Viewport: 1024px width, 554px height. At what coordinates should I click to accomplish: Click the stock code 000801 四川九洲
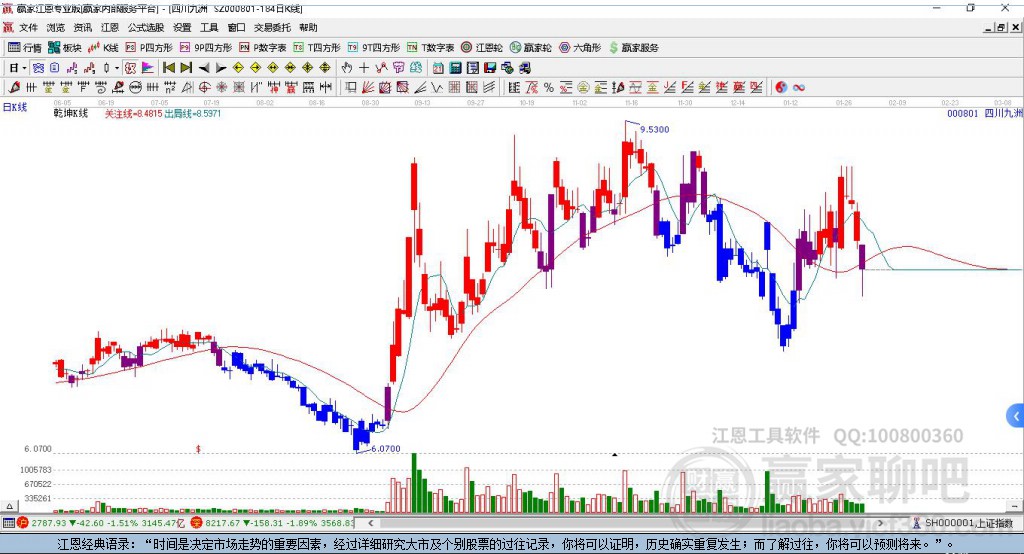pos(985,114)
